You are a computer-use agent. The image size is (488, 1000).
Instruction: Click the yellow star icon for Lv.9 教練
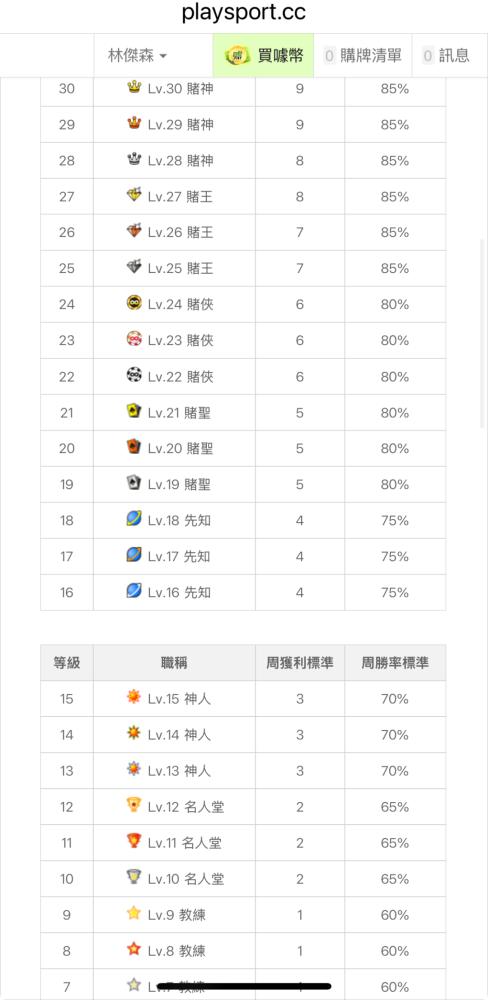133,913
